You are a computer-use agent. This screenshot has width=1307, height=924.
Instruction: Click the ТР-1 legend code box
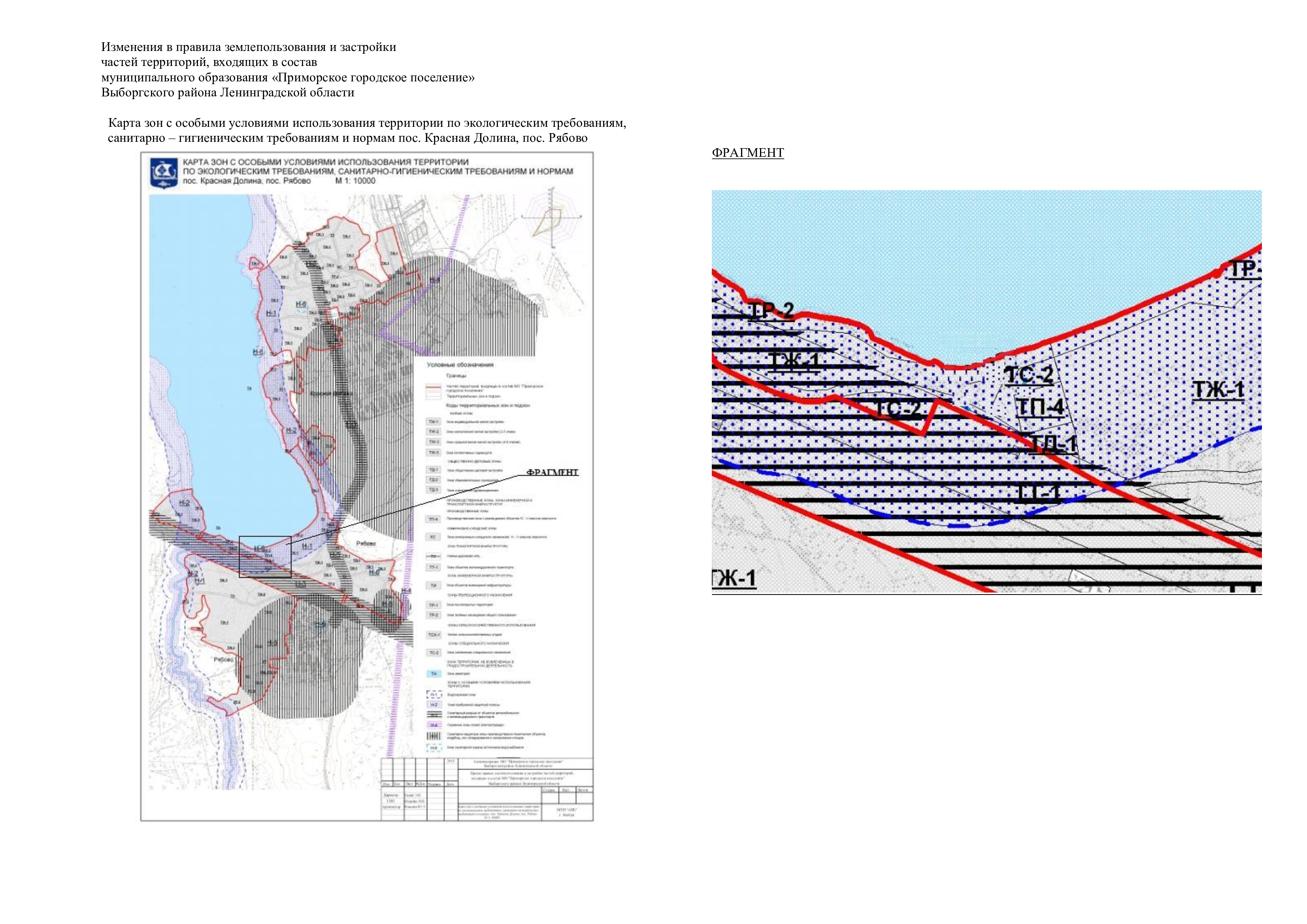click(x=433, y=605)
